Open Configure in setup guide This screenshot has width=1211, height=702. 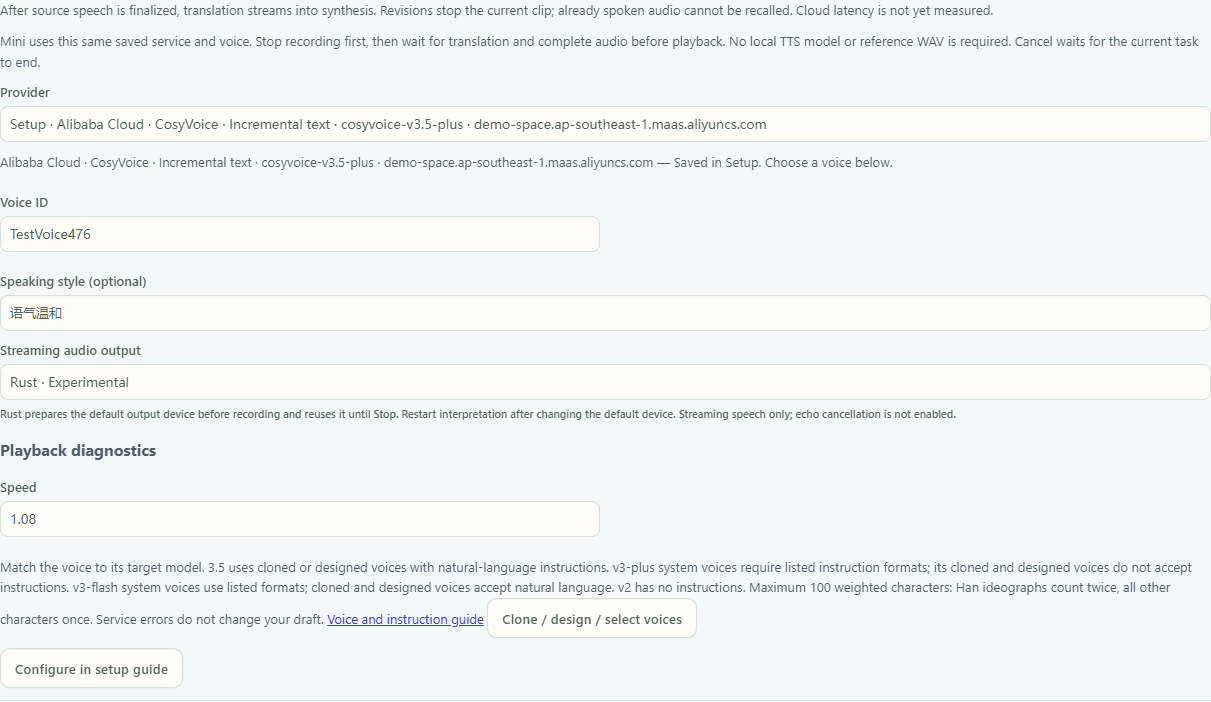tap(91, 669)
